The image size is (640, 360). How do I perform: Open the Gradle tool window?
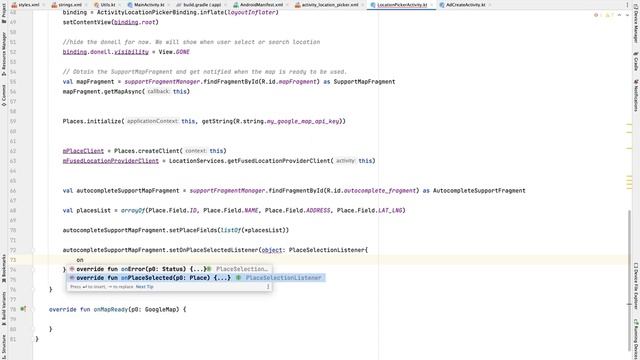click(x=636, y=61)
